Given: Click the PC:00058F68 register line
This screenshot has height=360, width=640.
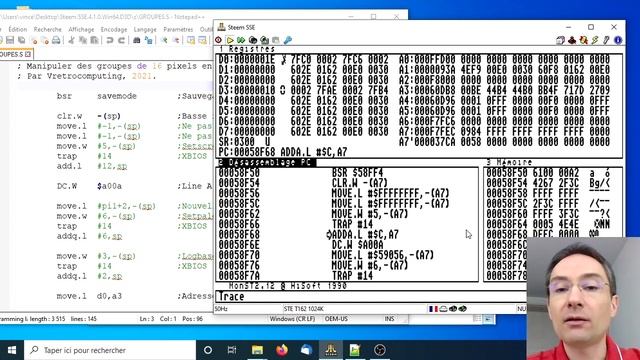Looking at the screenshot, I should click(x=282, y=152).
